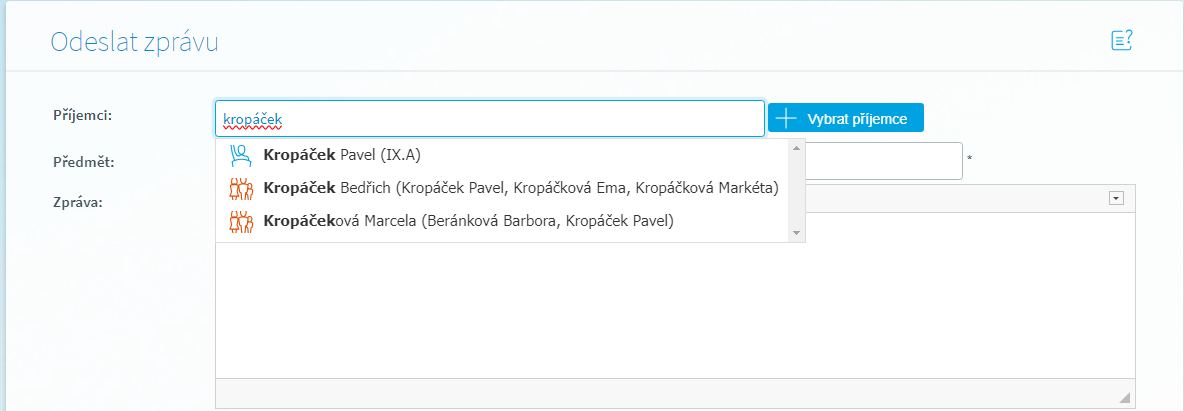The width and height of the screenshot is (1184, 411).
Task: Pick Kropáčeková Marcela from the suggestions
Action: tap(468, 221)
